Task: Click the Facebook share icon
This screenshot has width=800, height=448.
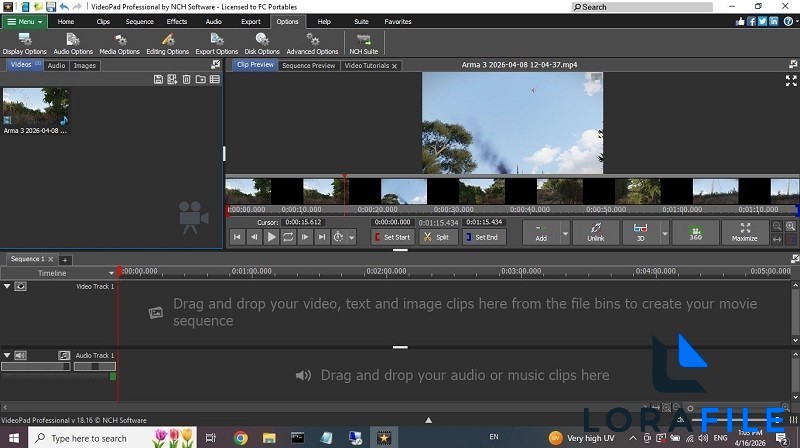Action: tap(752, 21)
